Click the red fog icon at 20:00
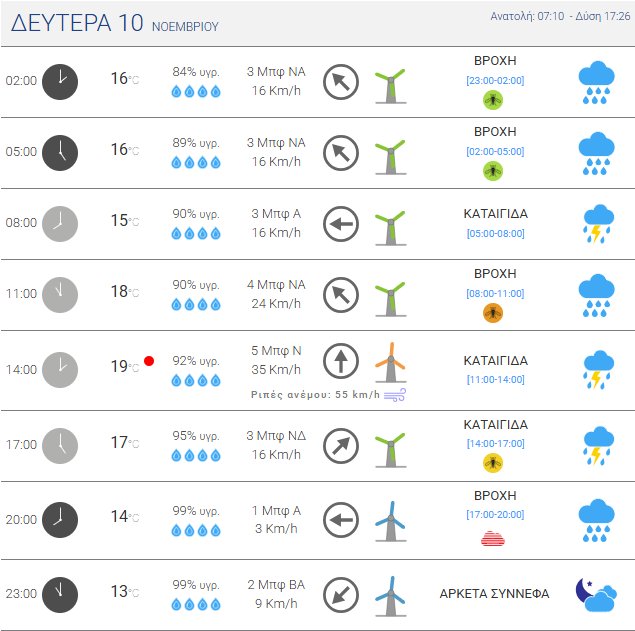Image resolution: width=635 pixels, height=631 pixels. coord(494,538)
